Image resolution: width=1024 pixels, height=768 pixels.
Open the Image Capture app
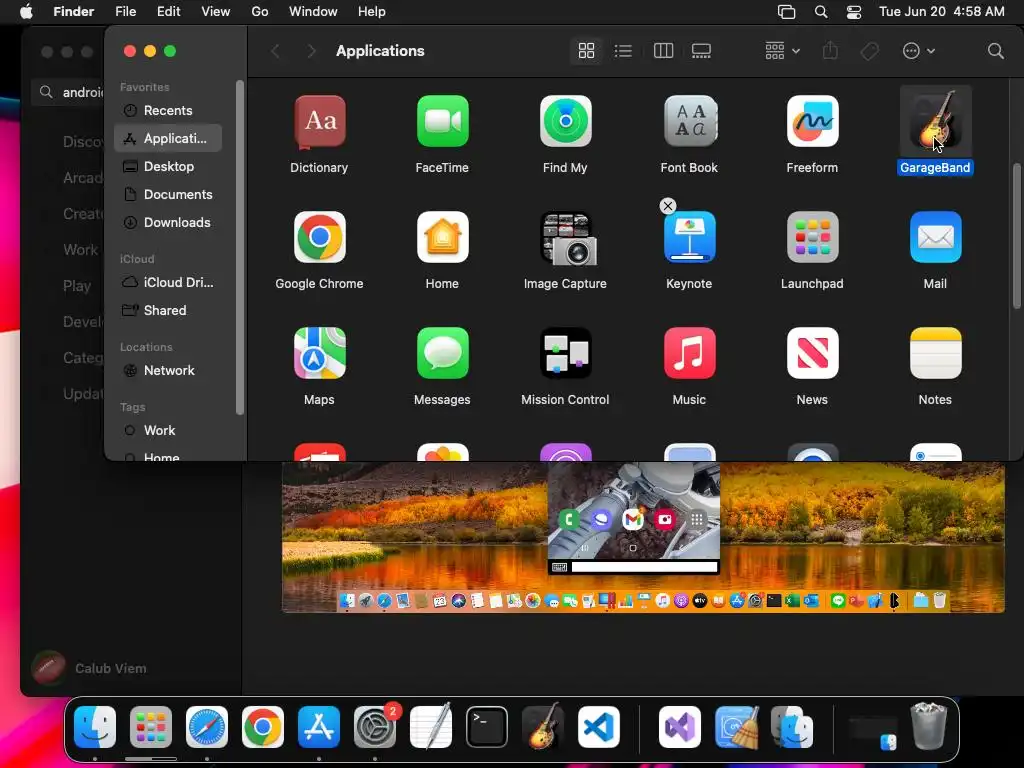pos(566,237)
